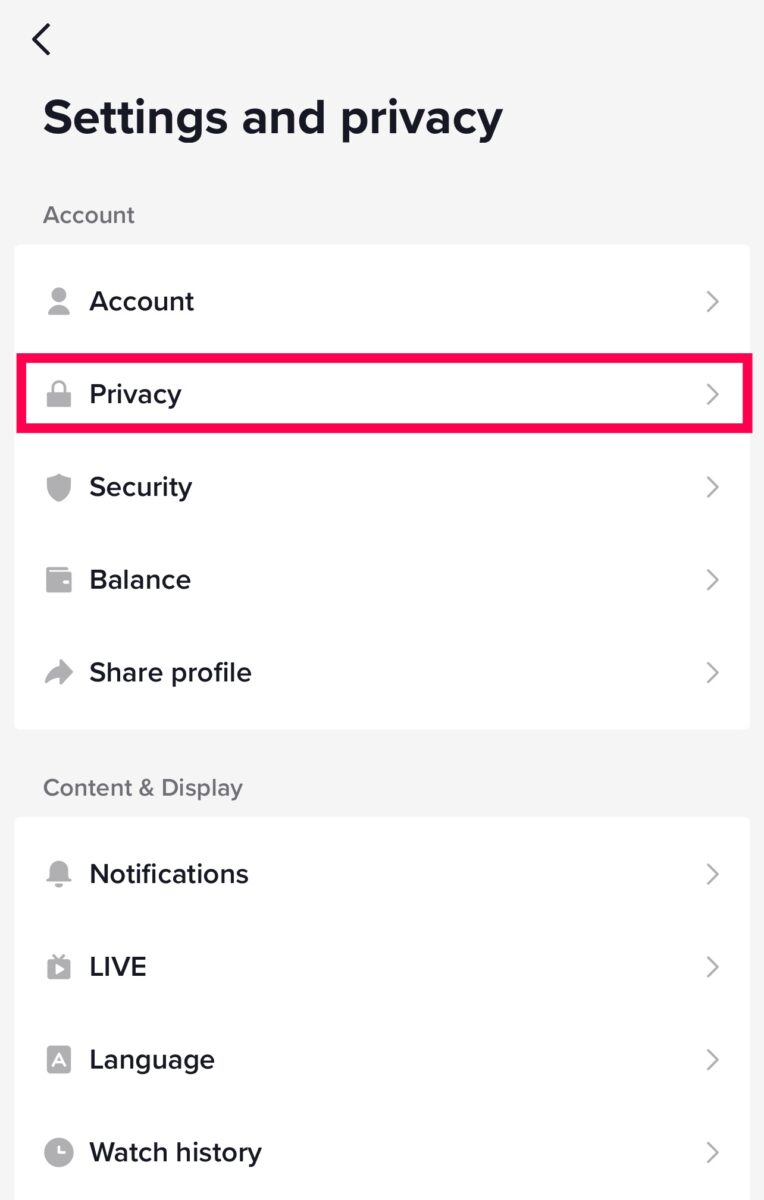Tap the Privacy lock icon

tap(59, 395)
